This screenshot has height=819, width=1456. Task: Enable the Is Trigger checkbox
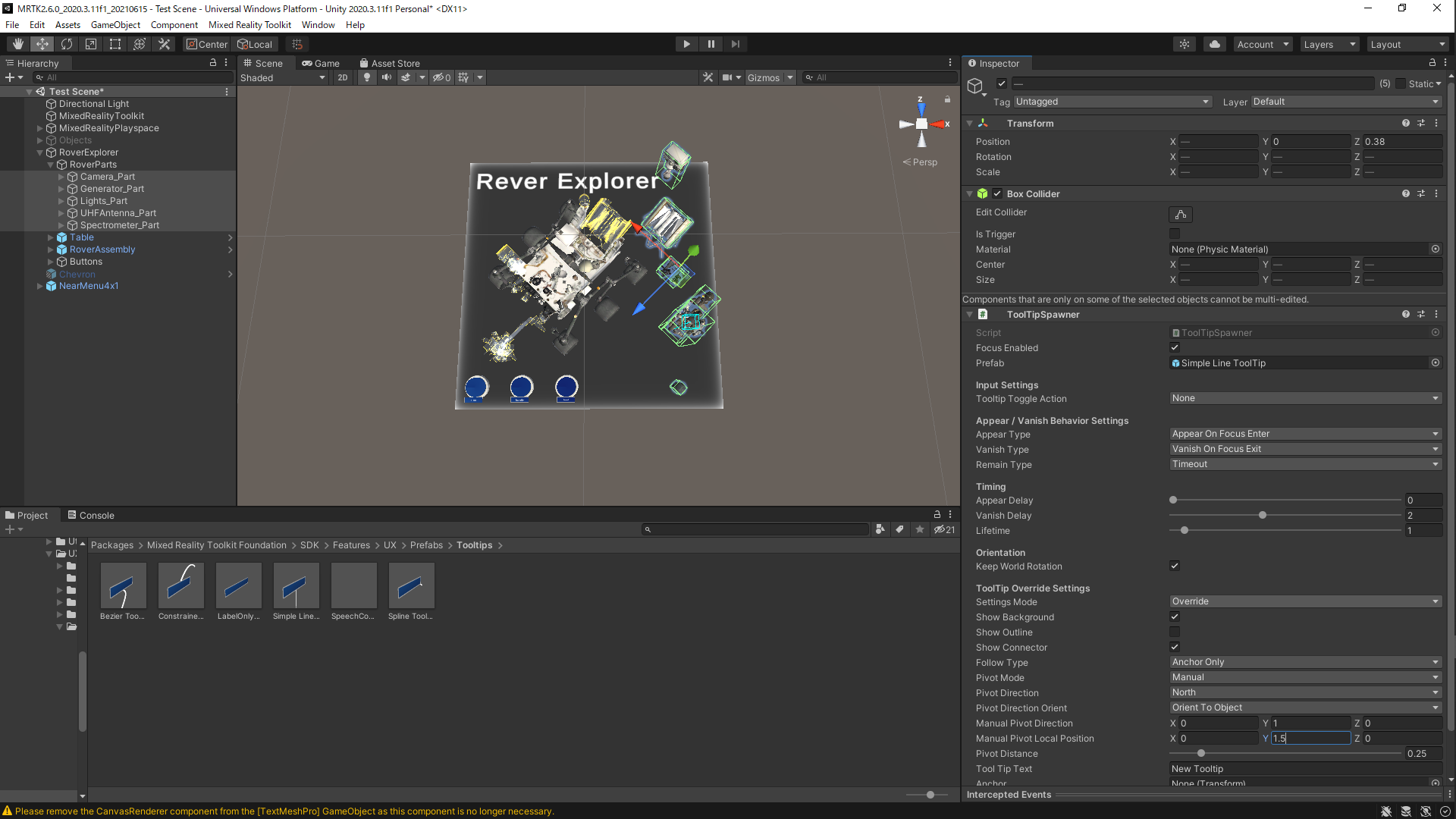tap(1175, 234)
